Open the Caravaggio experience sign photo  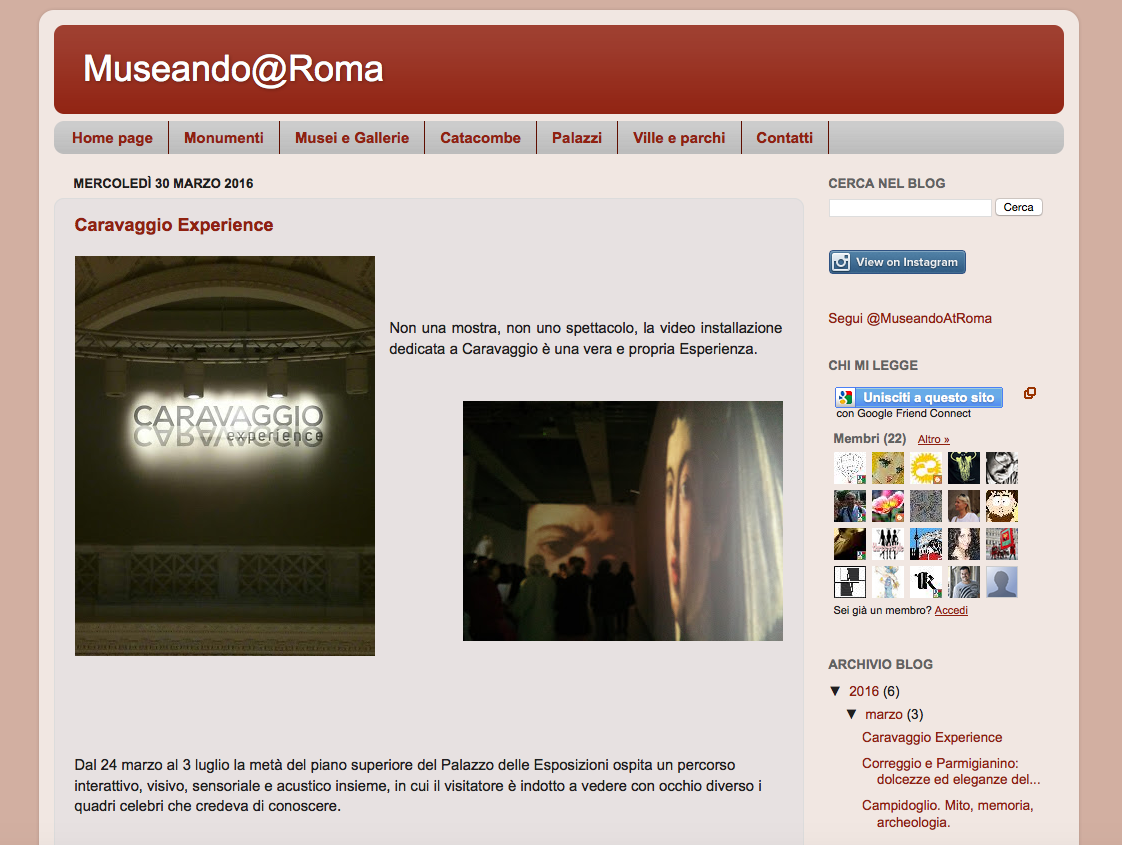225,456
